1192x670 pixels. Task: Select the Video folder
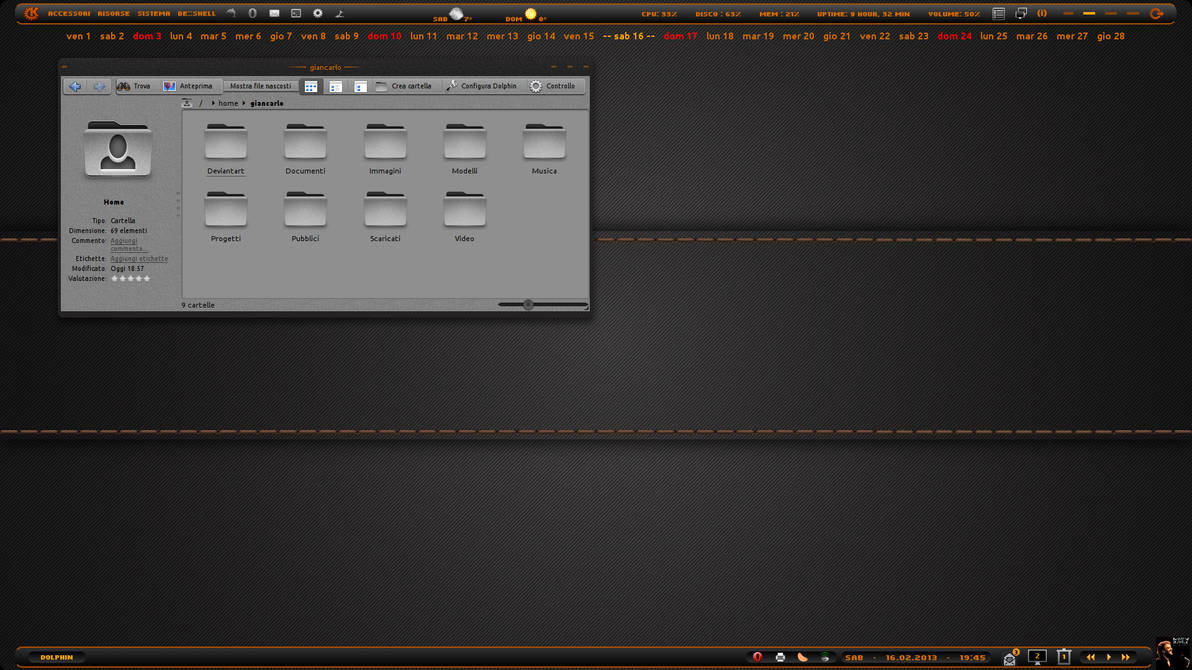(464, 218)
